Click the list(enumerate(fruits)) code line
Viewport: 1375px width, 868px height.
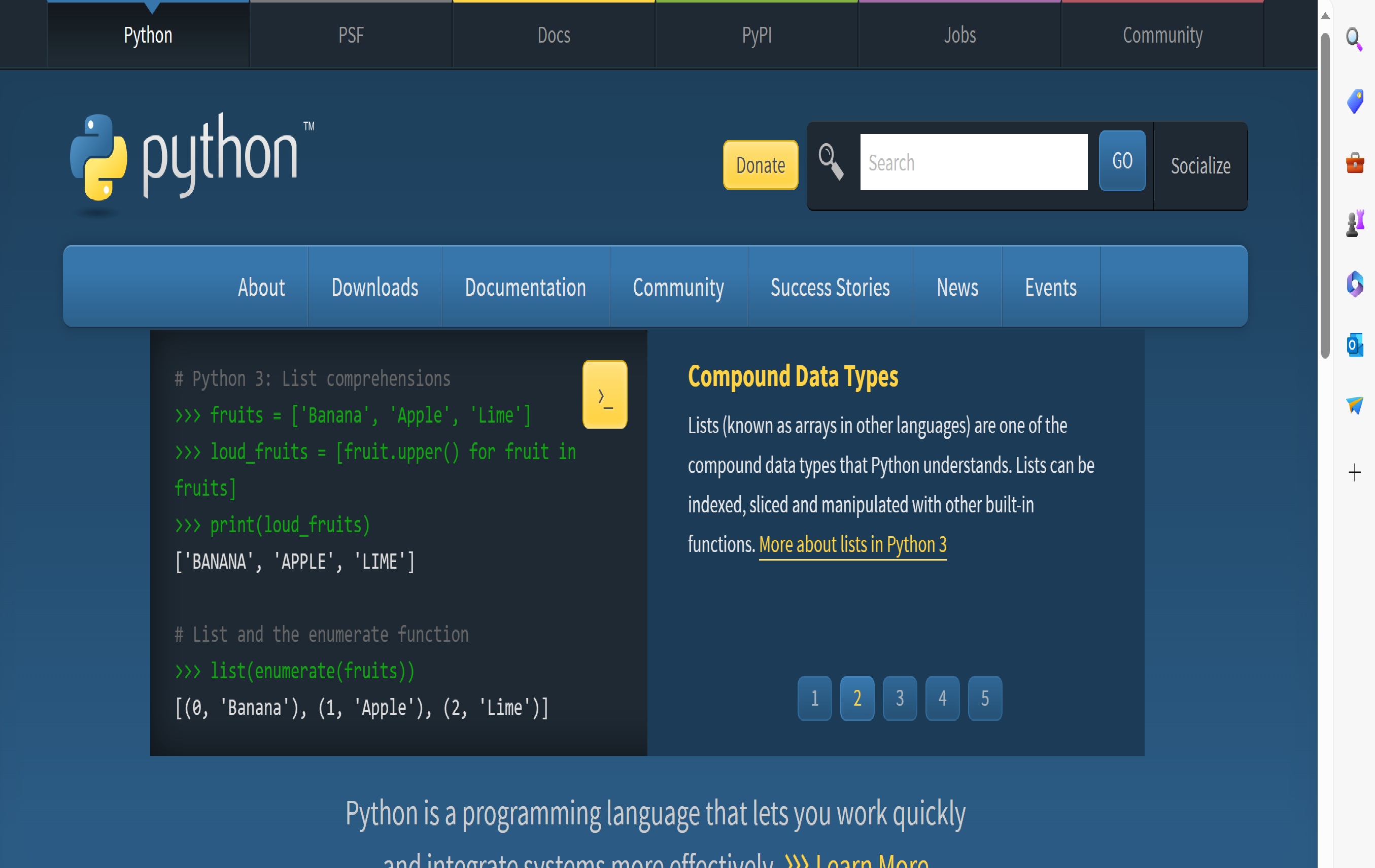coord(295,671)
